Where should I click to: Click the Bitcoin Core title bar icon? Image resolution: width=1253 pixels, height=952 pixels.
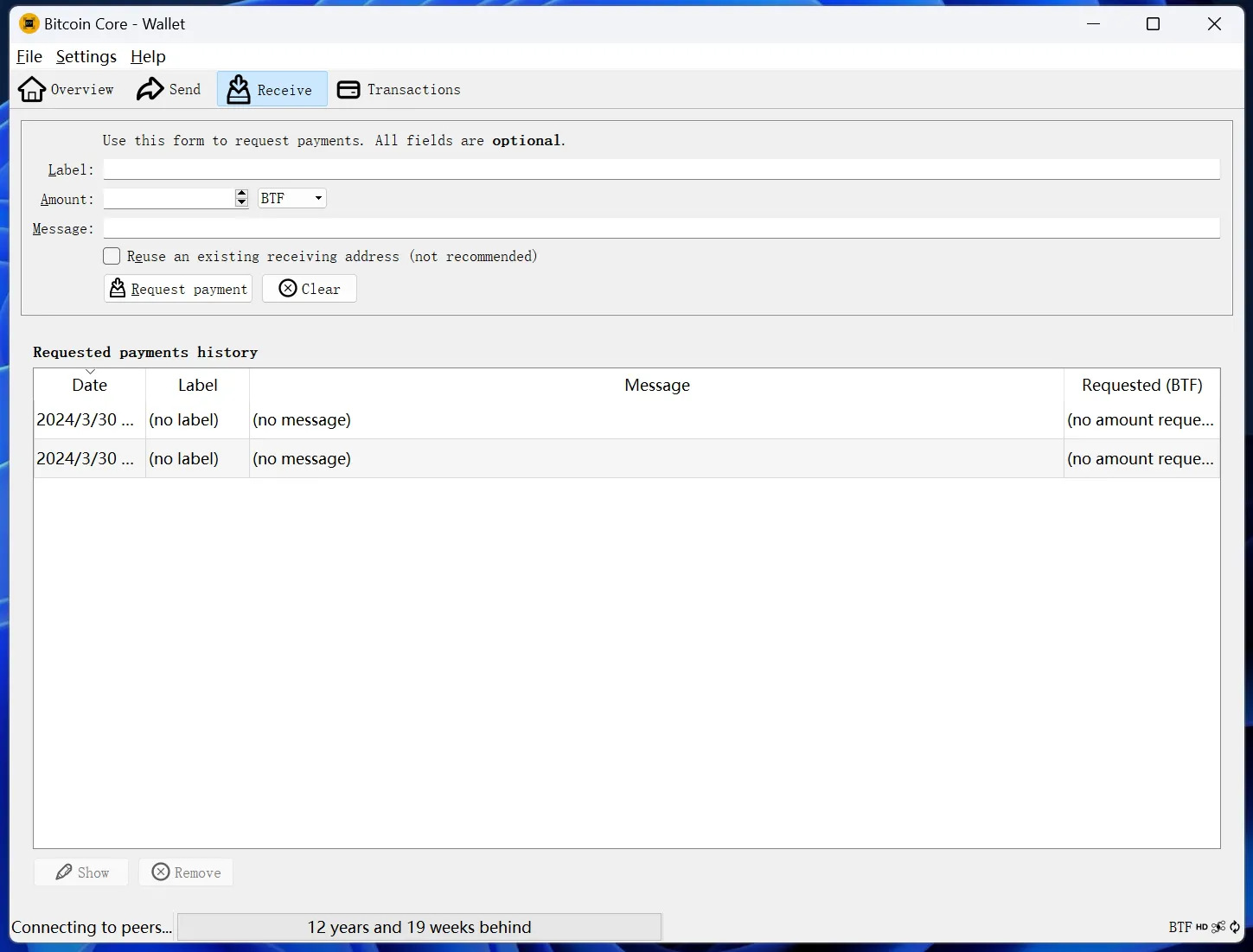tap(29, 23)
